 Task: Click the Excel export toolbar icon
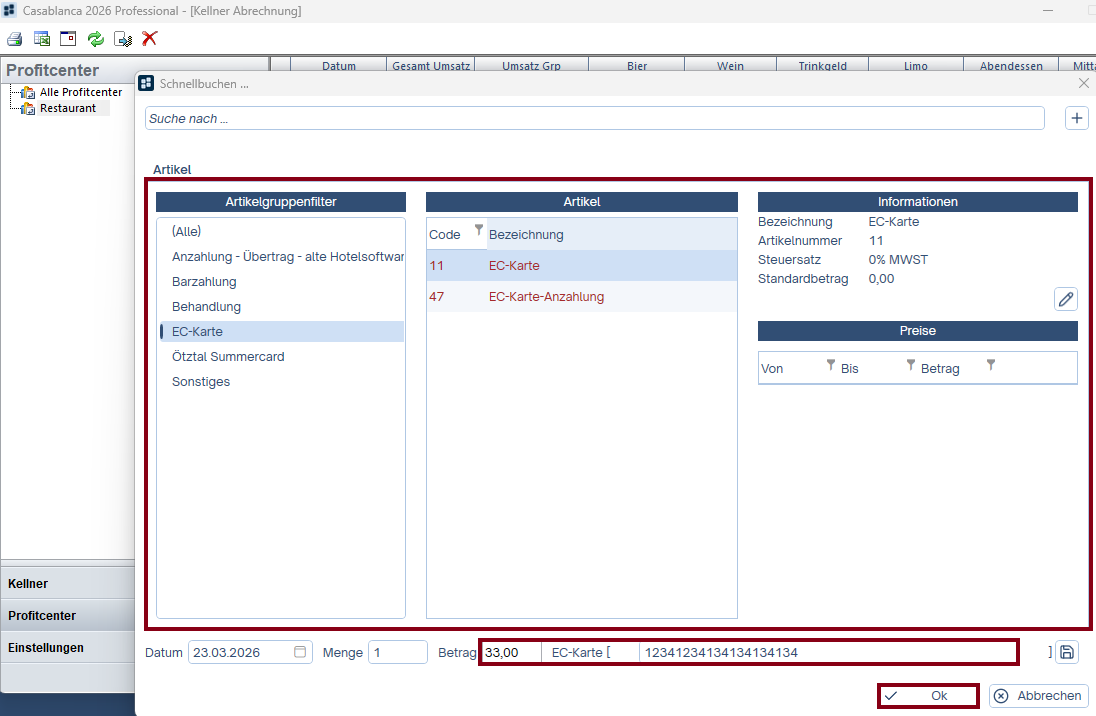(42, 39)
